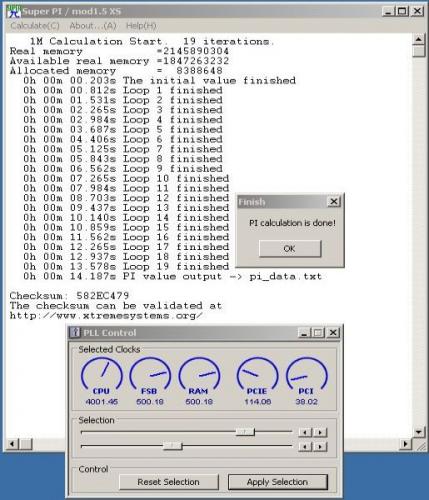Select the PCIE clock gauge

pos(257,376)
